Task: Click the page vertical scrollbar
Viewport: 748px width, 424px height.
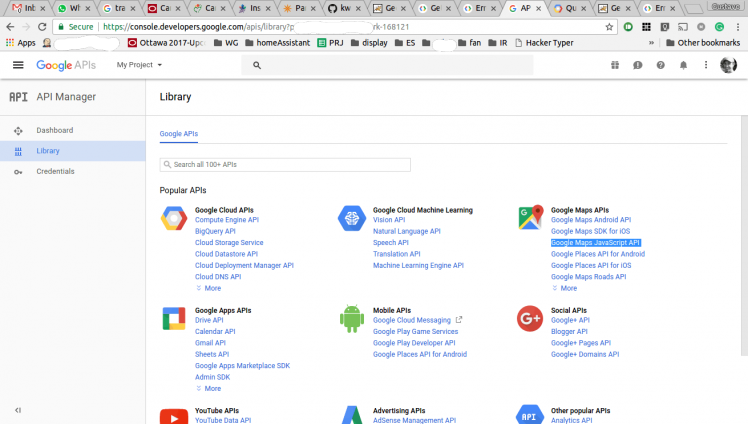Action: [744, 236]
